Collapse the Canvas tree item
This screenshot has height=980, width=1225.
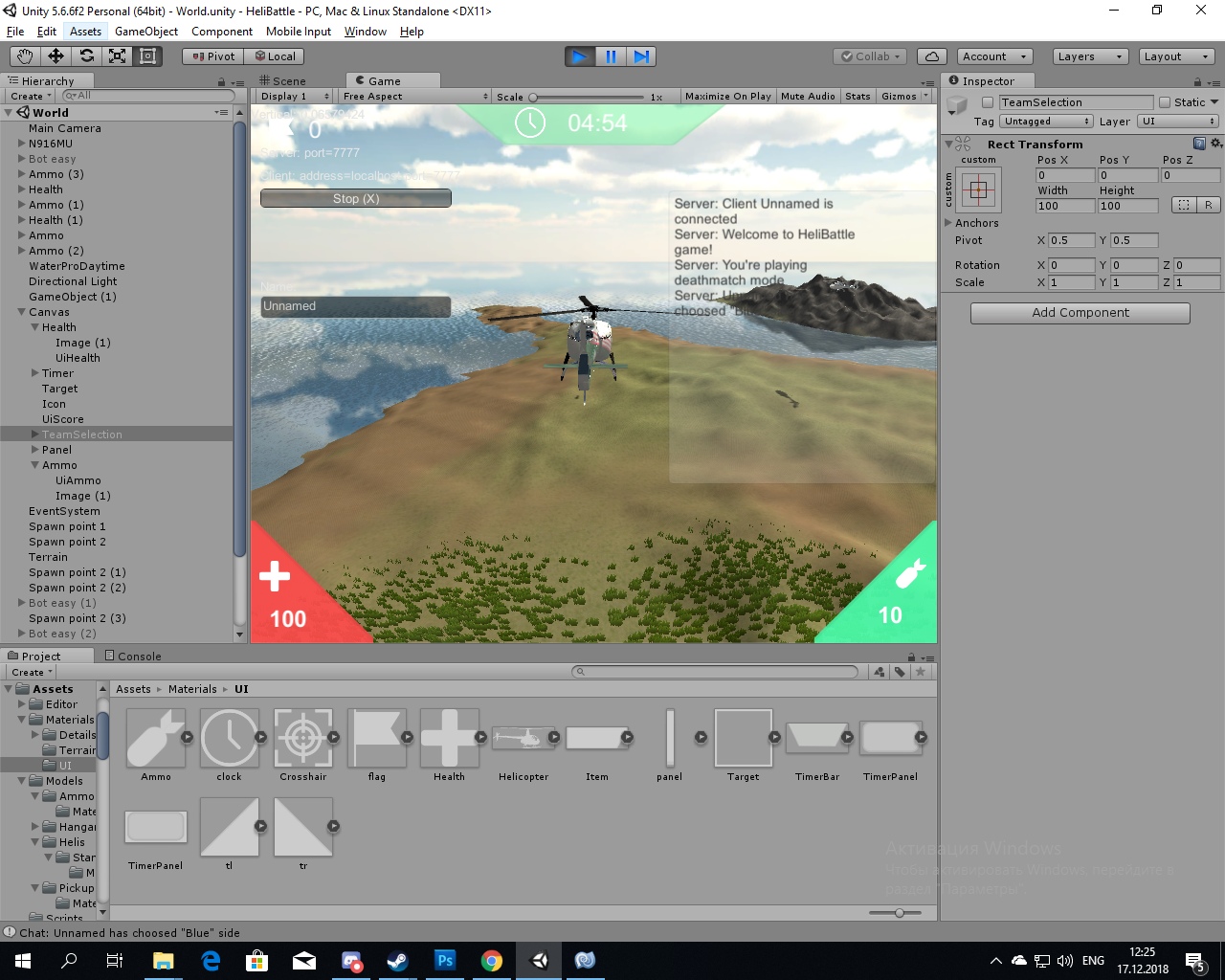click(x=22, y=312)
